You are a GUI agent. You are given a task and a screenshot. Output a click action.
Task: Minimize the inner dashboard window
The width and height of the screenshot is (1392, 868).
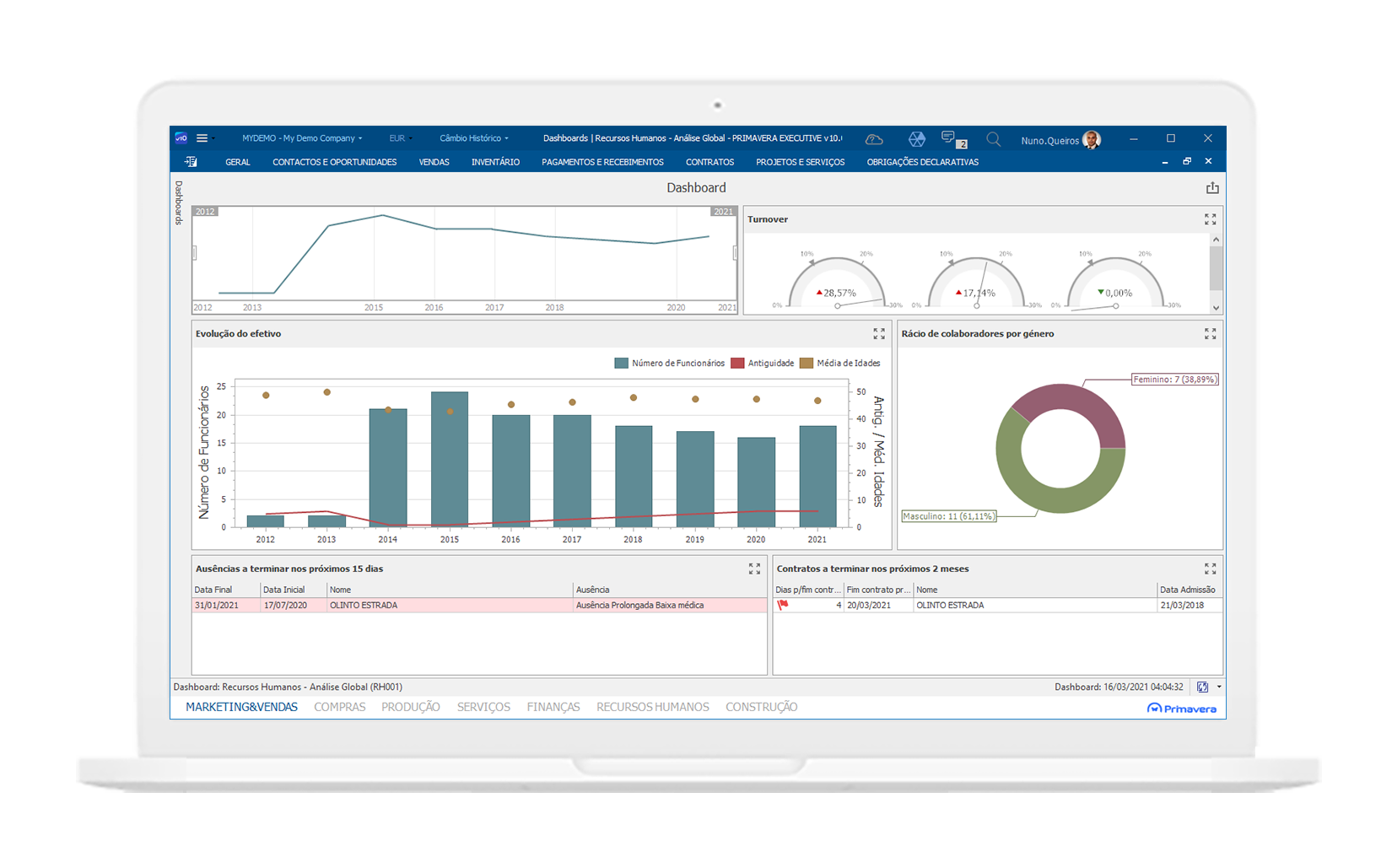point(1165,162)
